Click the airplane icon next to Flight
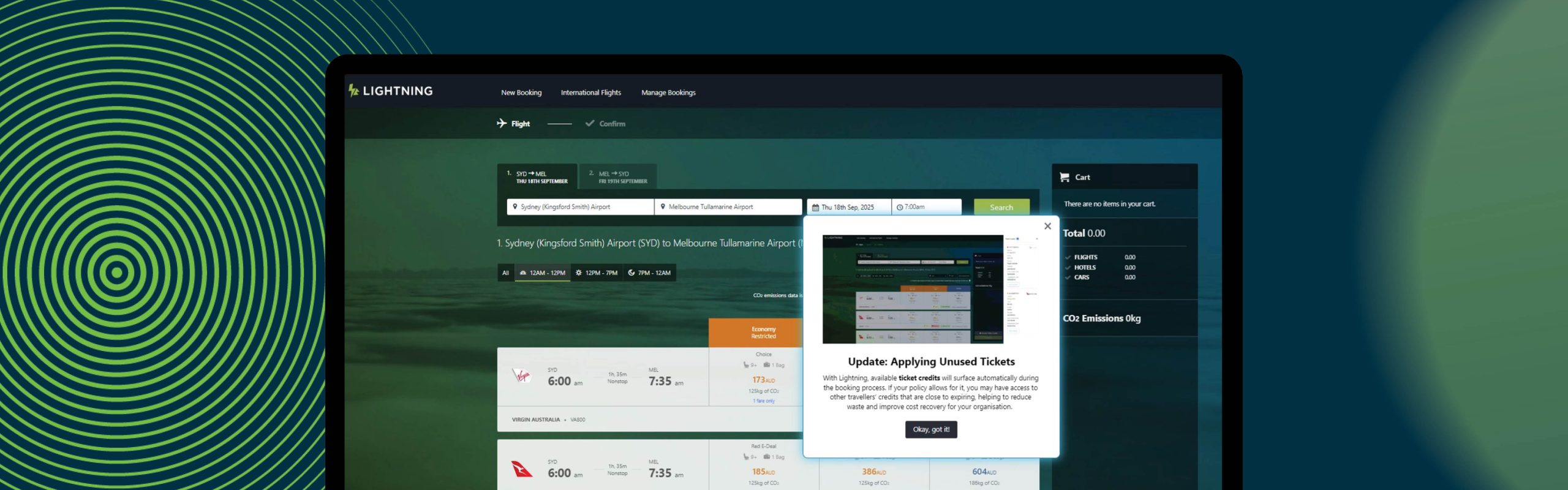1568x490 pixels. (502, 123)
